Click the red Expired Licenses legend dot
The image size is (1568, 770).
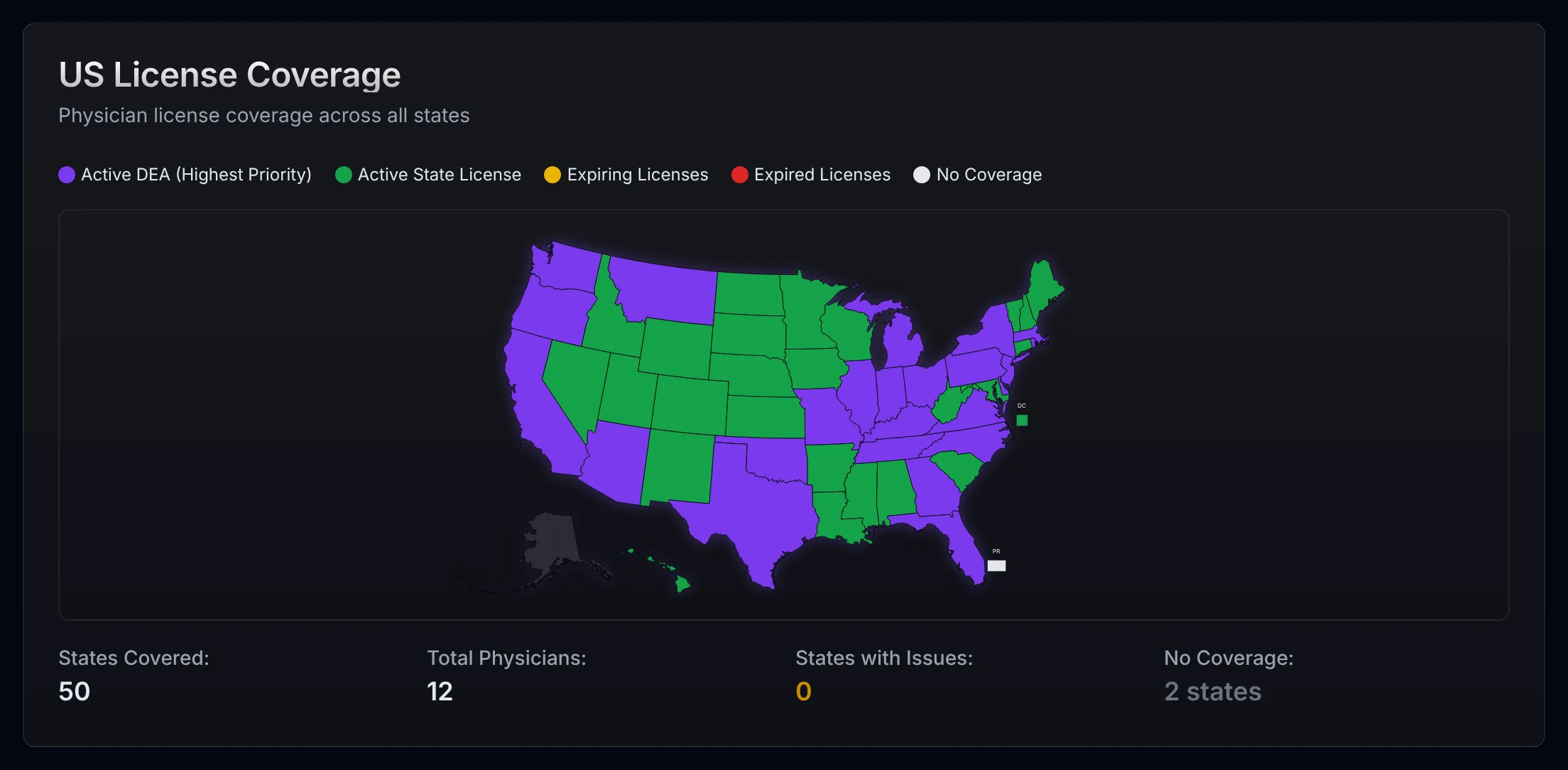740,175
